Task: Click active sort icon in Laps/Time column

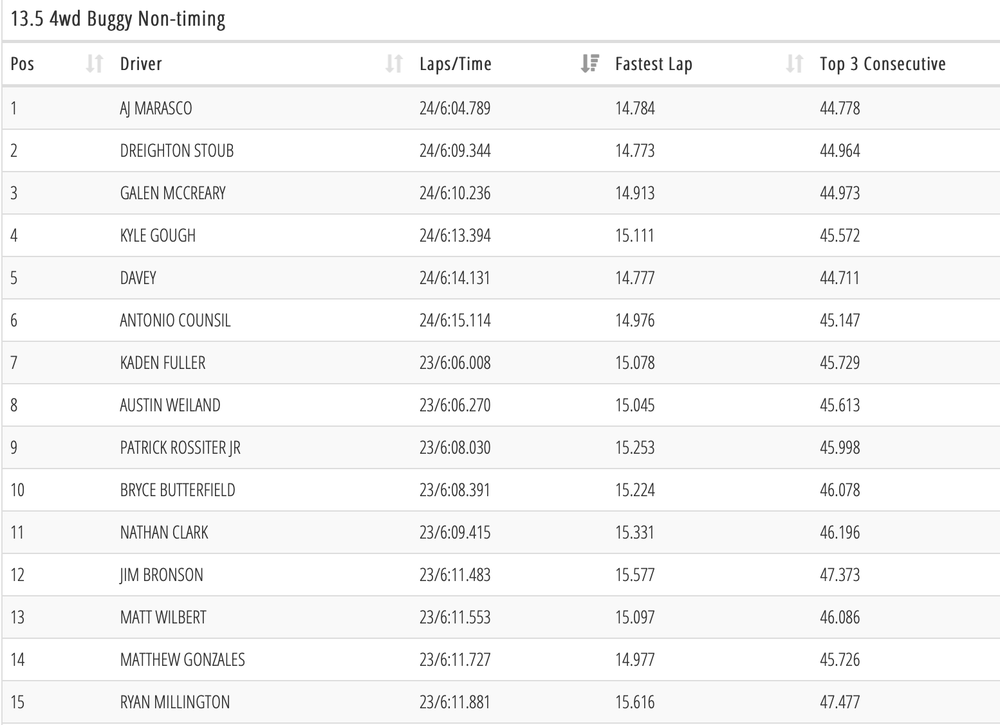Action: [590, 64]
